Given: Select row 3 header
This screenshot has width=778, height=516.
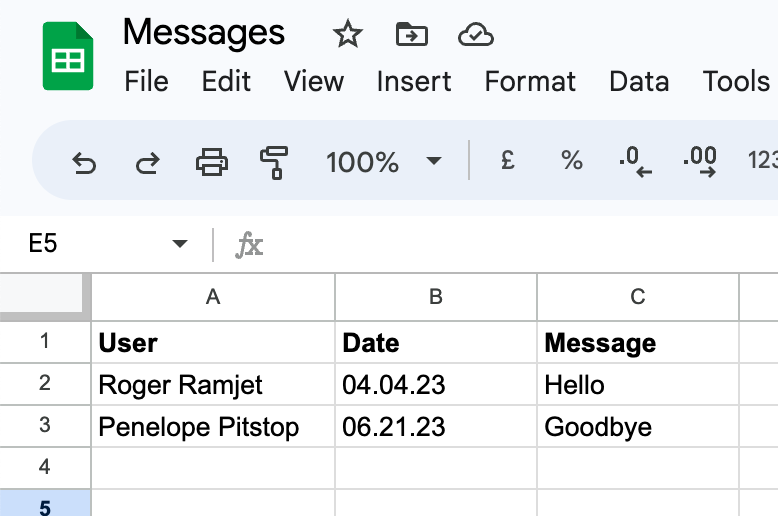Looking at the screenshot, I should point(44,426).
